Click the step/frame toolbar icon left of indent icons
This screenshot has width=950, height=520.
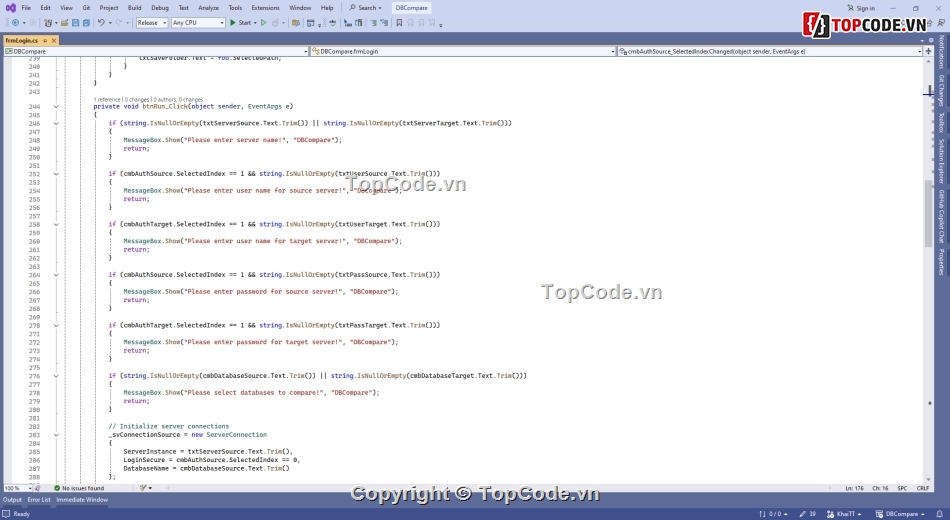pyautogui.click(x=332, y=22)
